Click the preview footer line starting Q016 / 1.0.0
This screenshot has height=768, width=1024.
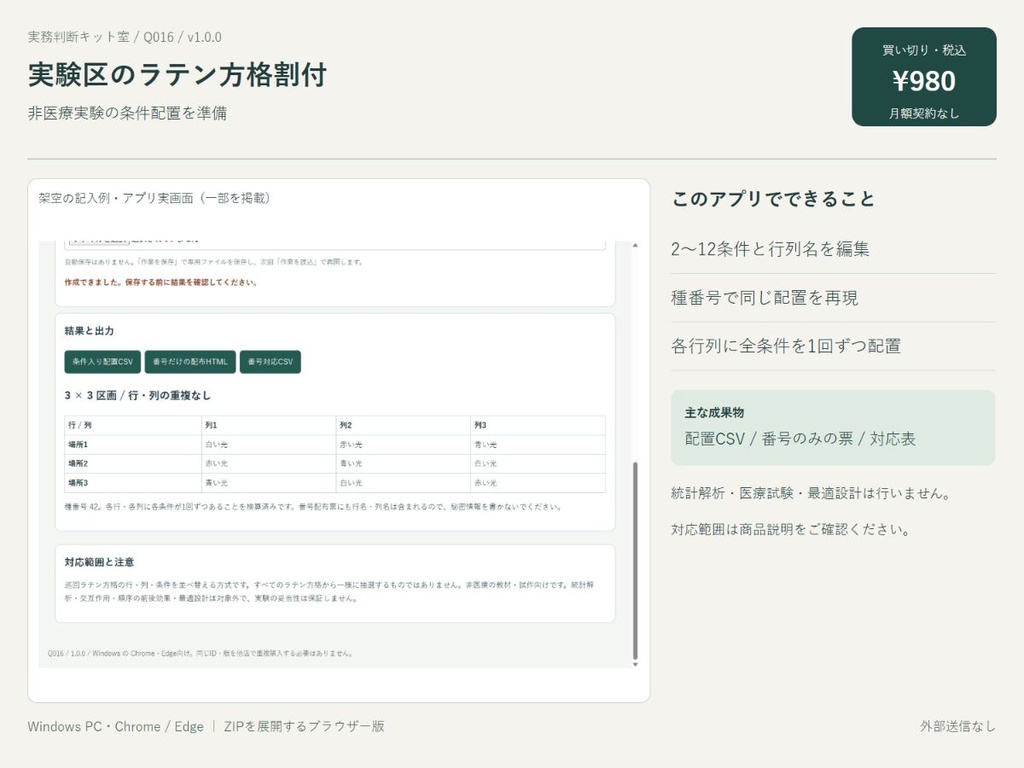click(200, 653)
